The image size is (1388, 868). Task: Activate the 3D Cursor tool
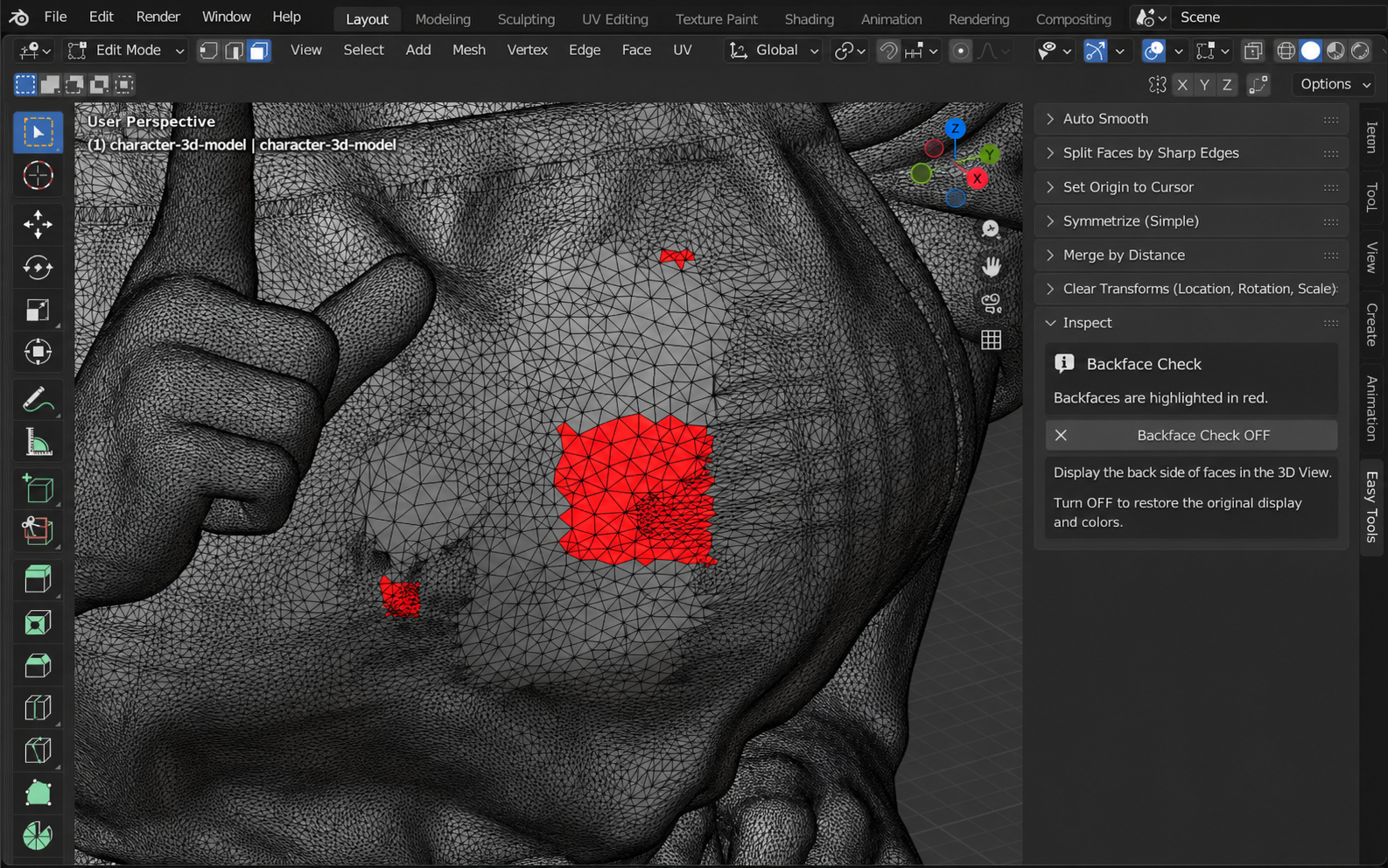pos(38,176)
